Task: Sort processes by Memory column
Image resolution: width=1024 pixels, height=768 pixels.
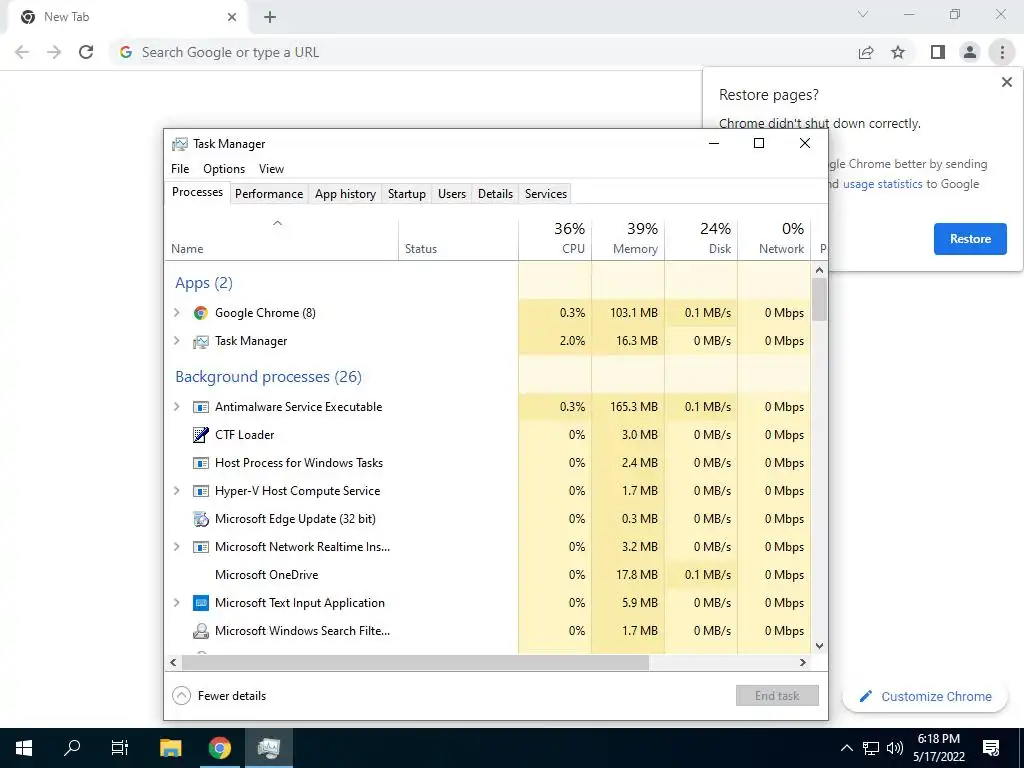Action: pyautogui.click(x=628, y=239)
